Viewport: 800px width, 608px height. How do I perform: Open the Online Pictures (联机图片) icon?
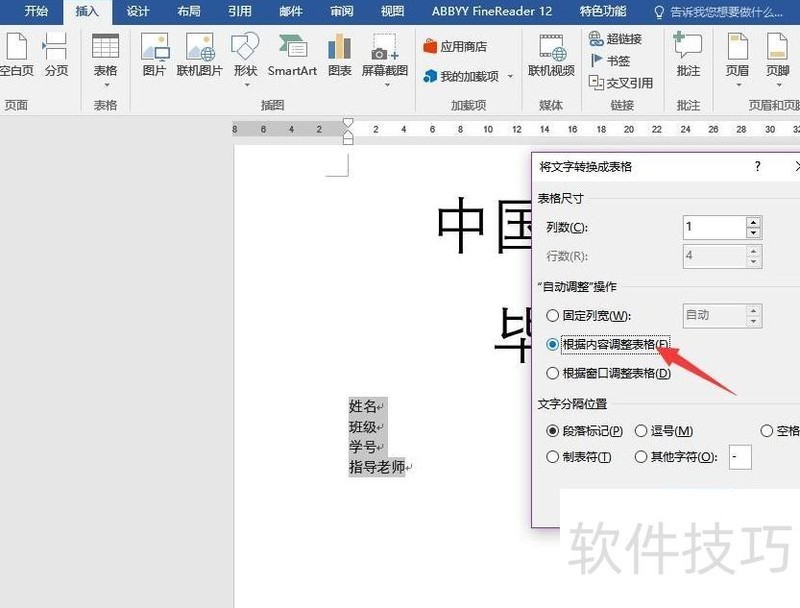200,54
